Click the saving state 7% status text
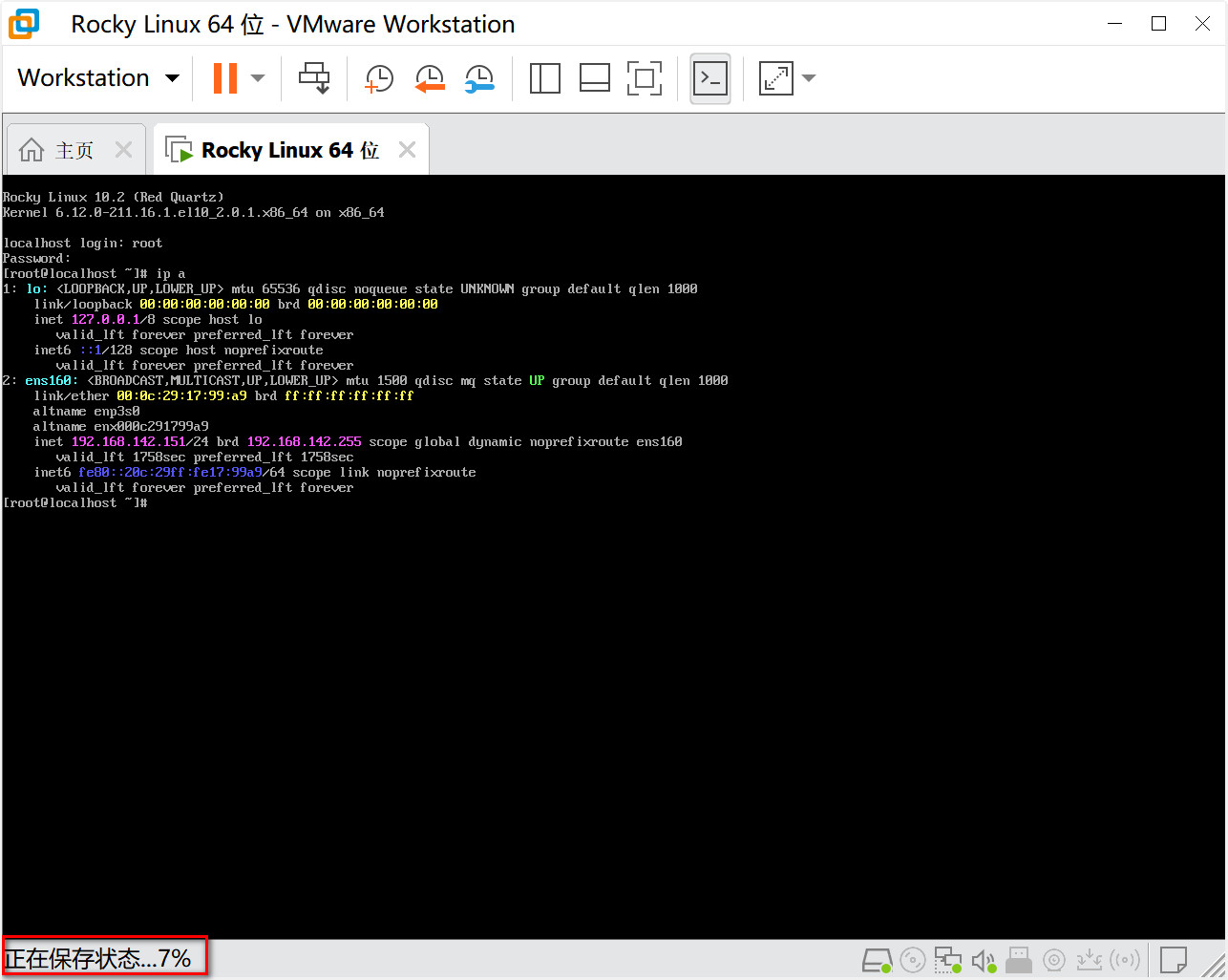1228x980 pixels. (x=98, y=958)
